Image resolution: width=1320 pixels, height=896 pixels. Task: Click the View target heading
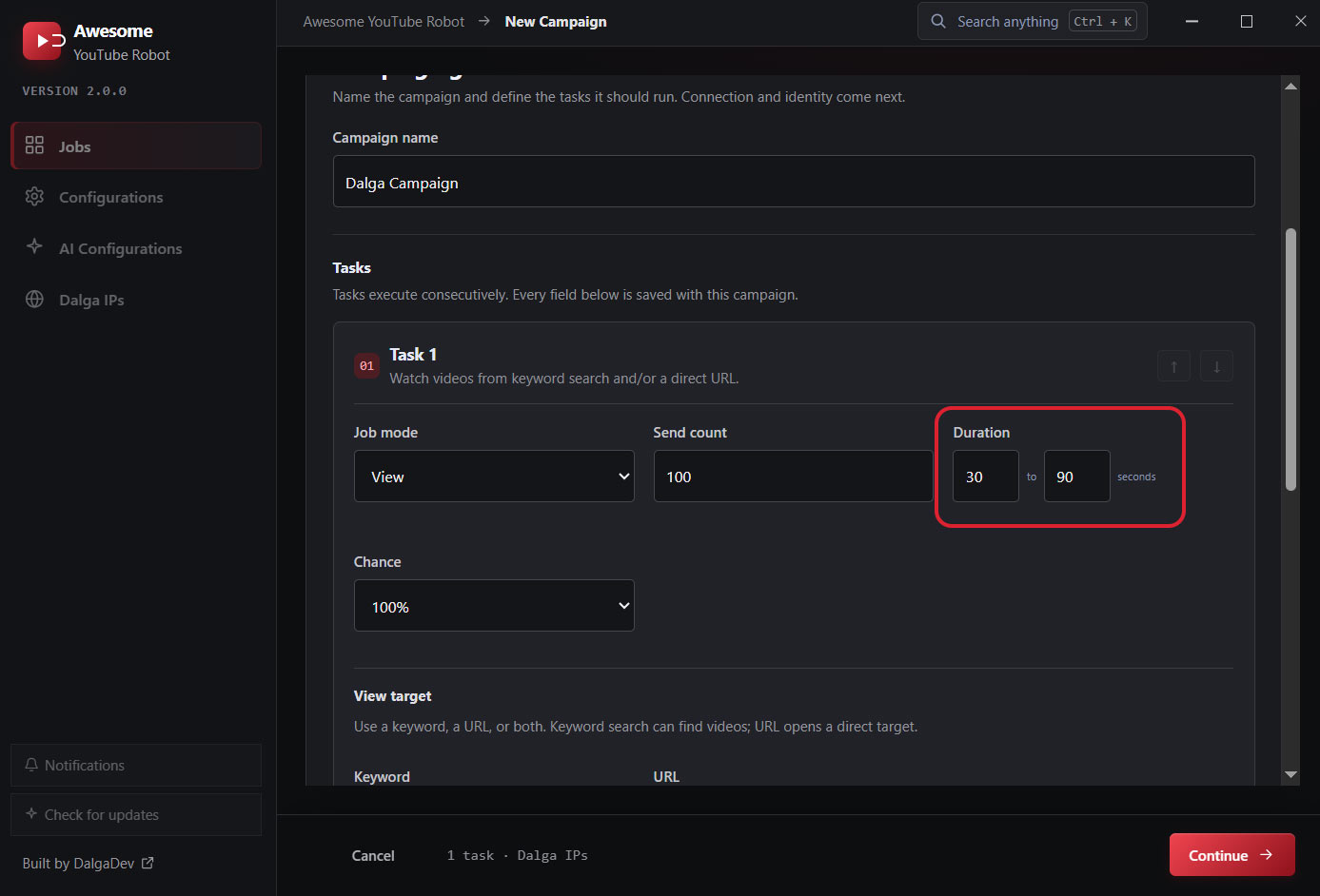point(392,696)
